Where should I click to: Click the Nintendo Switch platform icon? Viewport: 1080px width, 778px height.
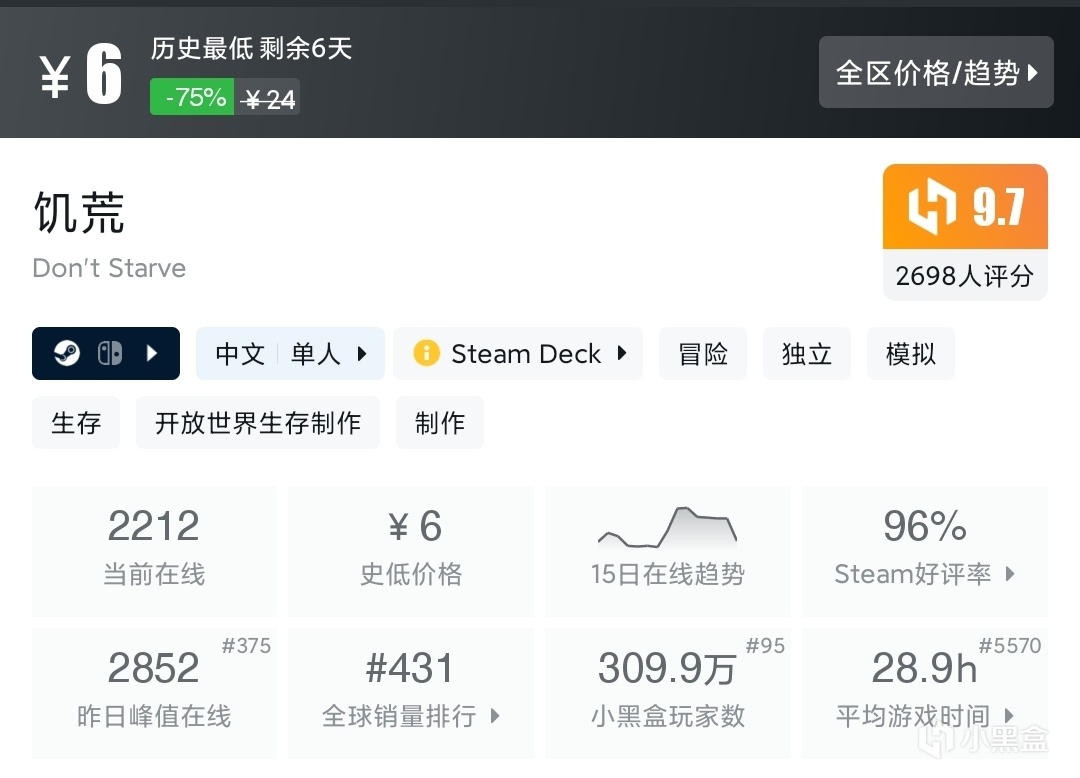pyautogui.click(x=110, y=354)
